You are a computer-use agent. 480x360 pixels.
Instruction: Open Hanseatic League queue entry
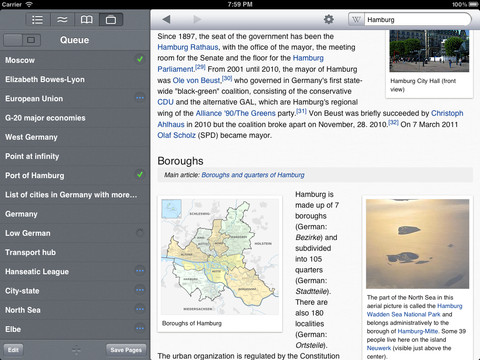point(75,272)
